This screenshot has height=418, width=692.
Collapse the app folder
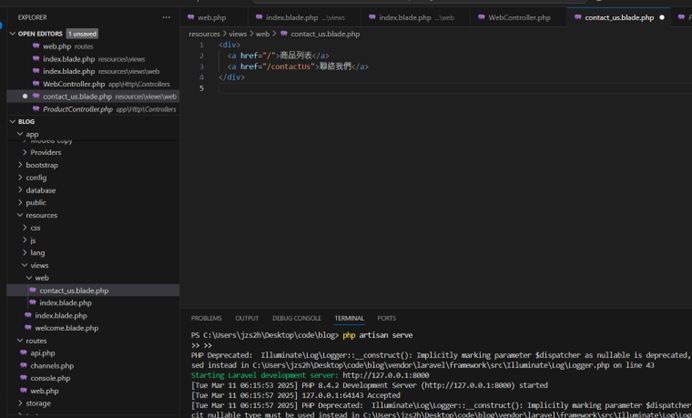(x=20, y=134)
